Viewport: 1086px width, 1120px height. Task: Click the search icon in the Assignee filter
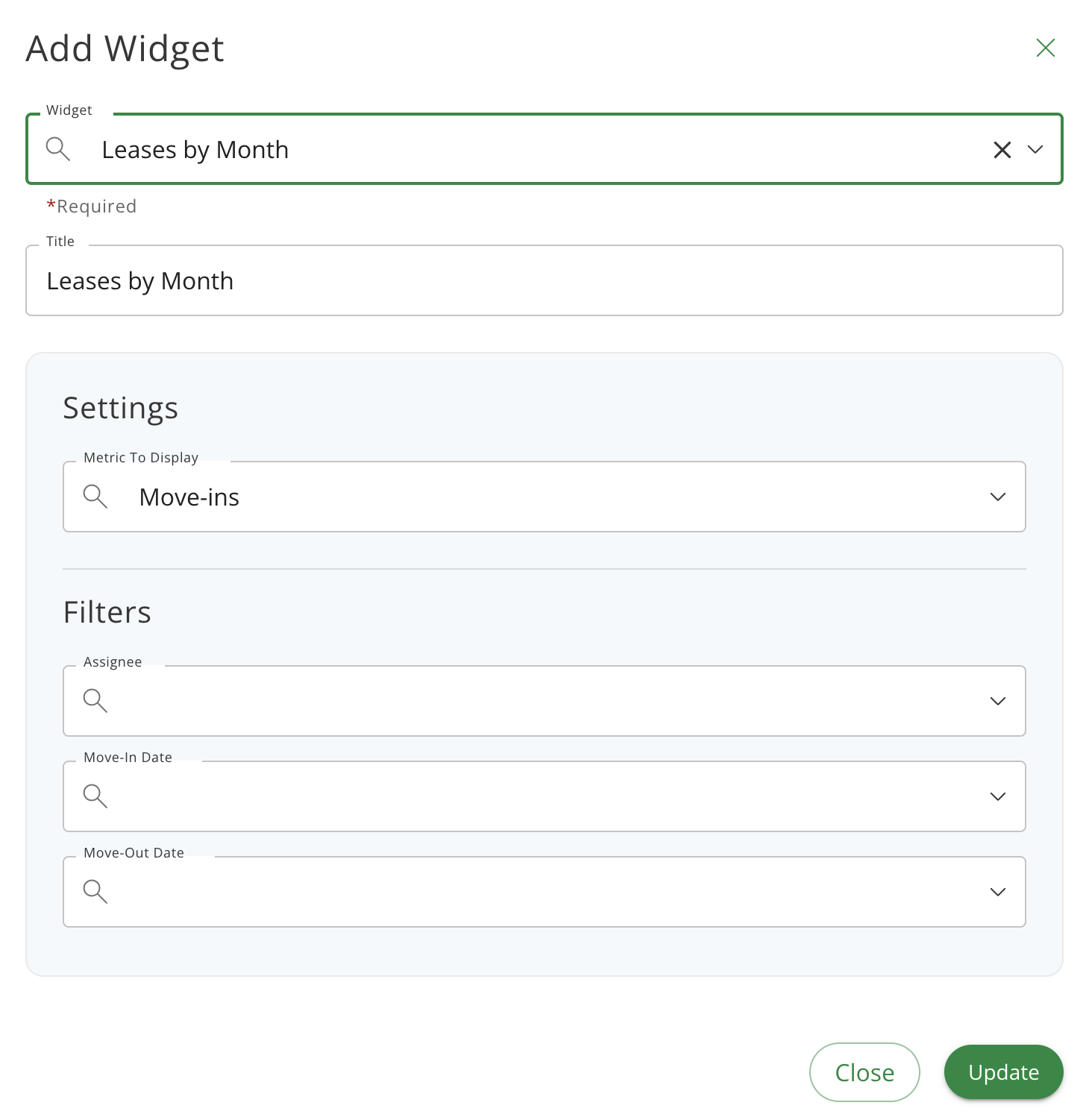pyautogui.click(x=95, y=701)
